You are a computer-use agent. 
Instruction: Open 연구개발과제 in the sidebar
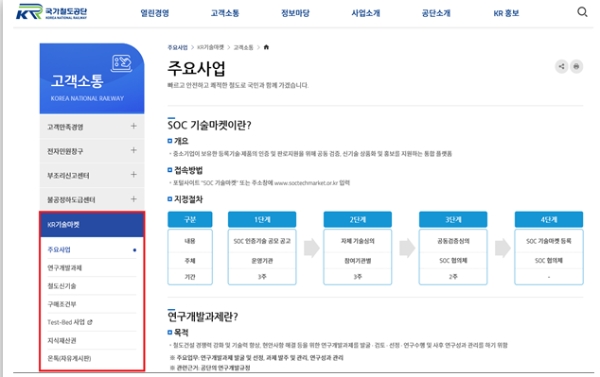coord(65,268)
